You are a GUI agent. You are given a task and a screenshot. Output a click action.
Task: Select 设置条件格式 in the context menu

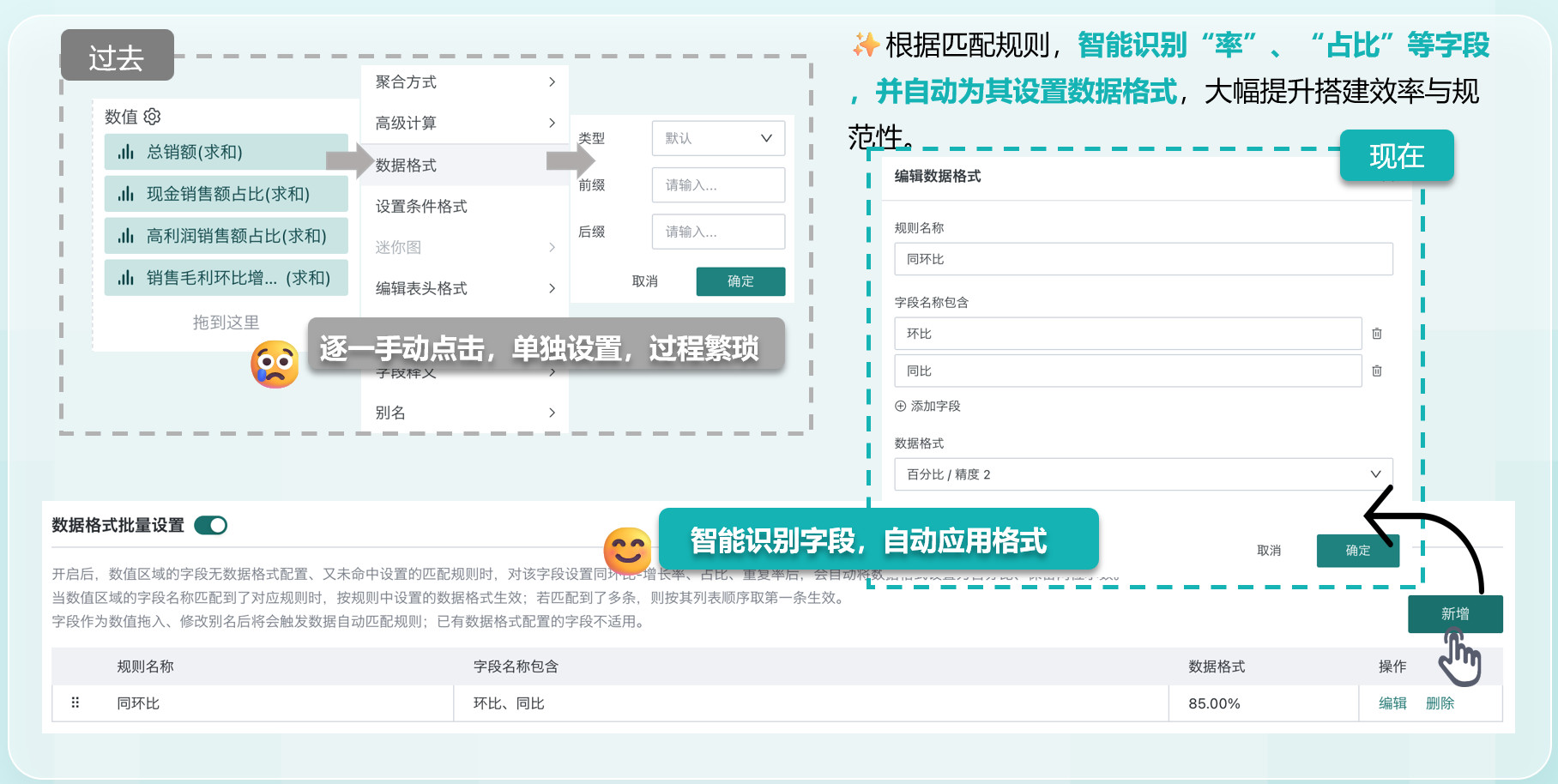422,207
